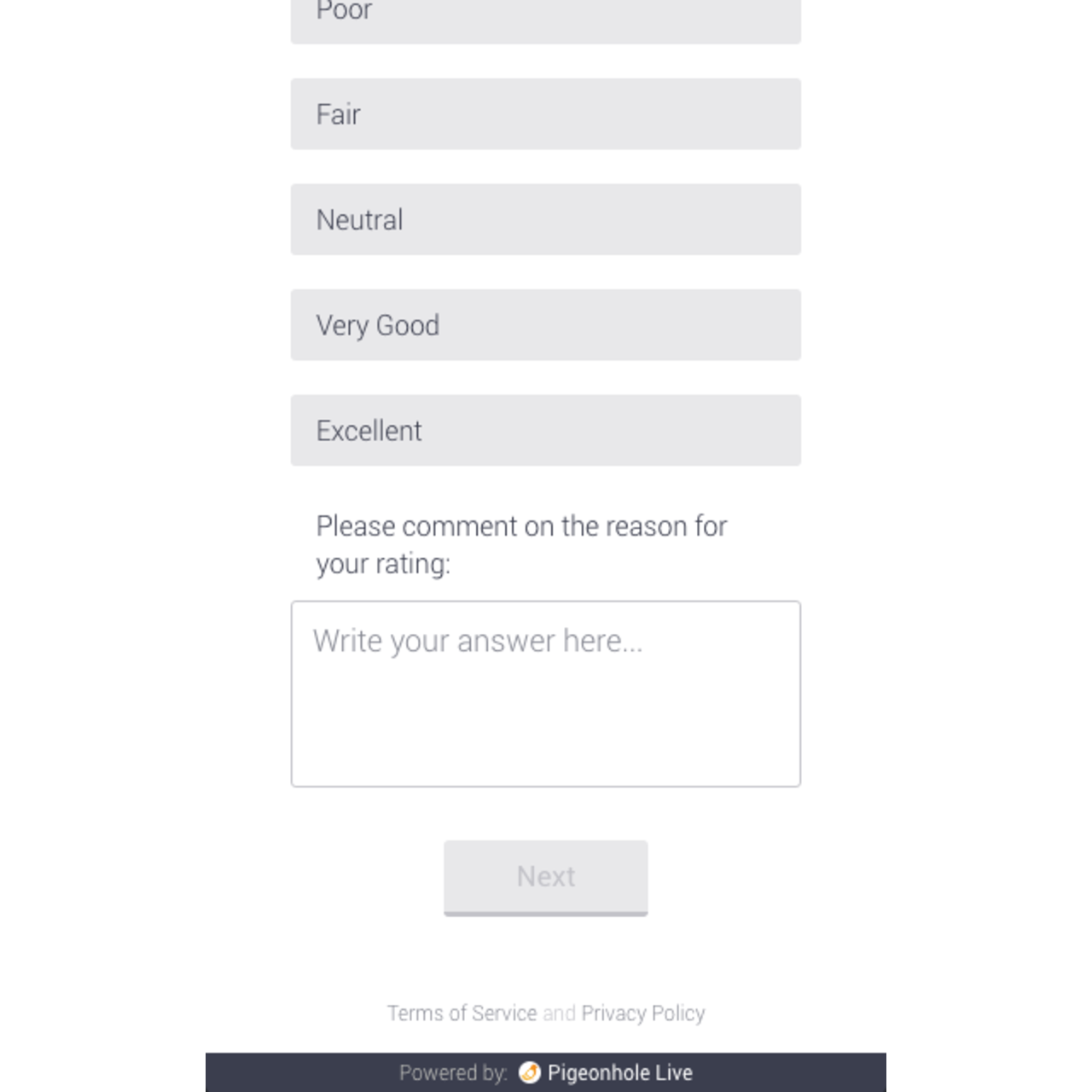Click the rating question prompt text
The image size is (1092, 1092).
coord(521,544)
